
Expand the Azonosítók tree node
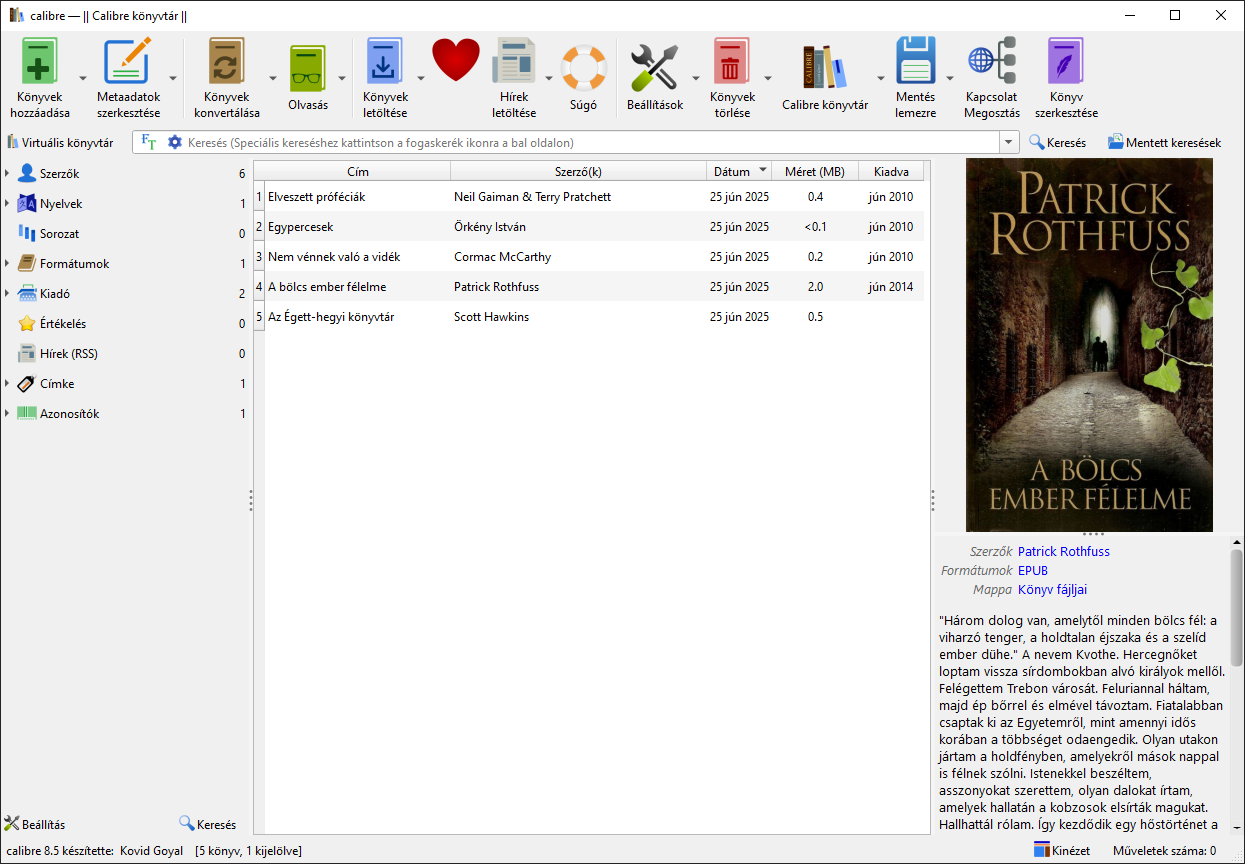7,414
